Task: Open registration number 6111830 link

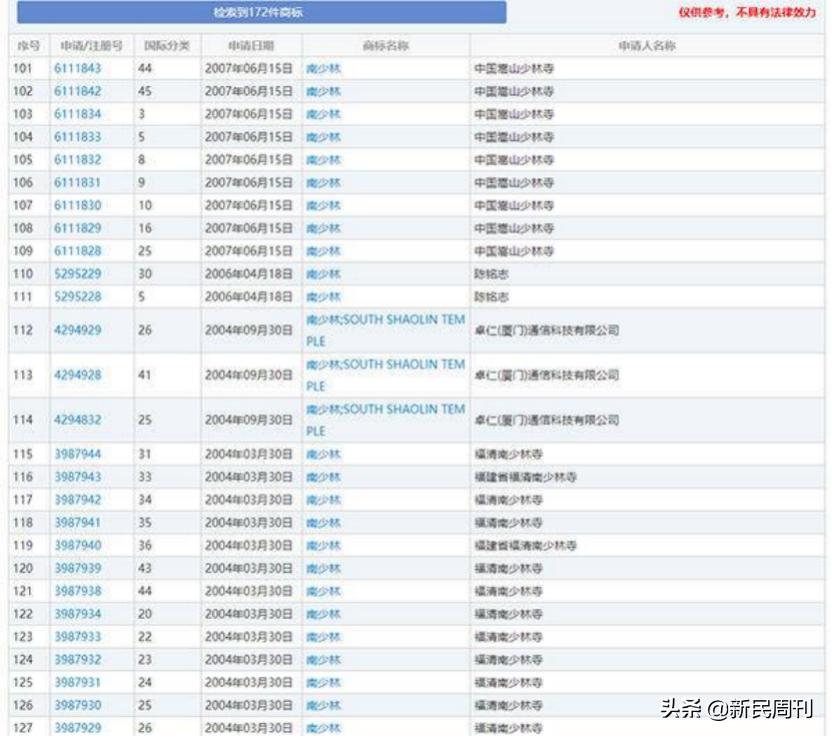Action: point(77,205)
